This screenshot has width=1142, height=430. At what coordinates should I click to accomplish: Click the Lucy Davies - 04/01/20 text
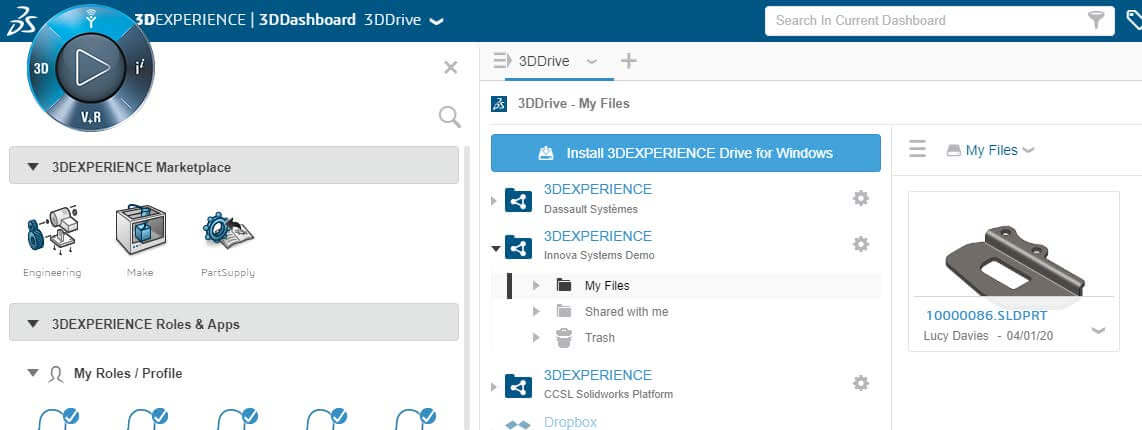(988, 336)
